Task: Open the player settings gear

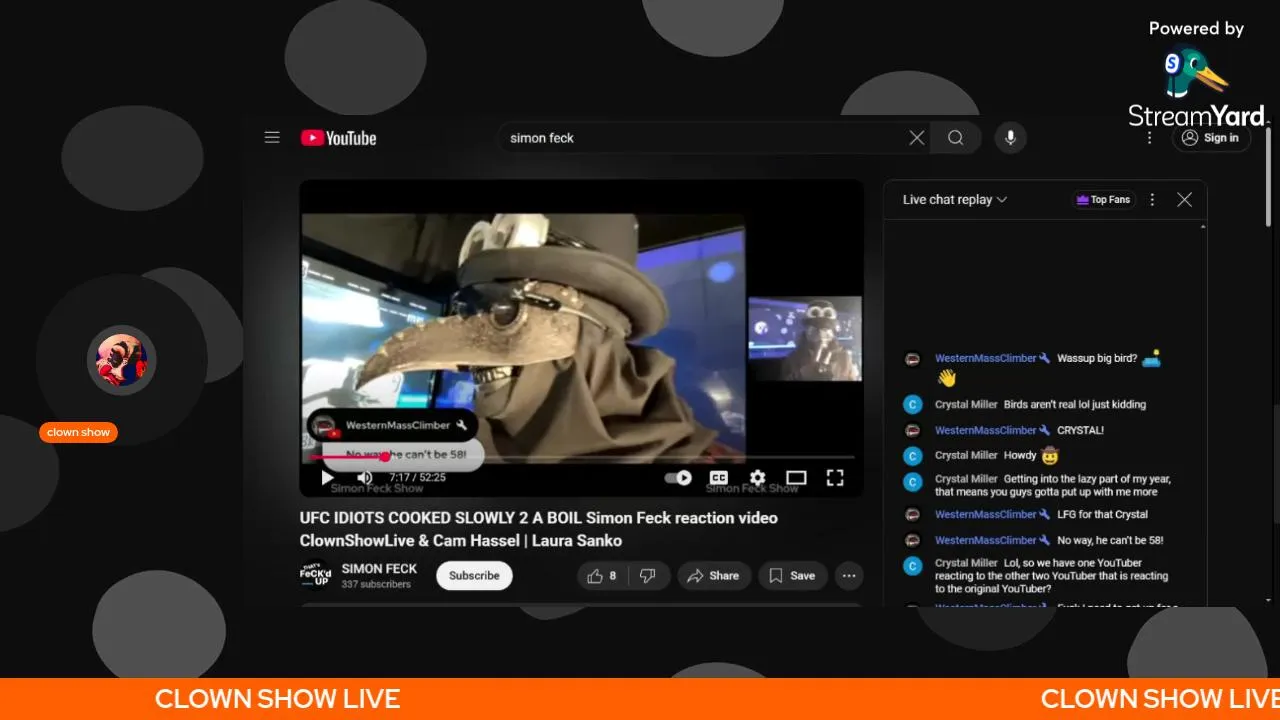Action: click(x=757, y=478)
